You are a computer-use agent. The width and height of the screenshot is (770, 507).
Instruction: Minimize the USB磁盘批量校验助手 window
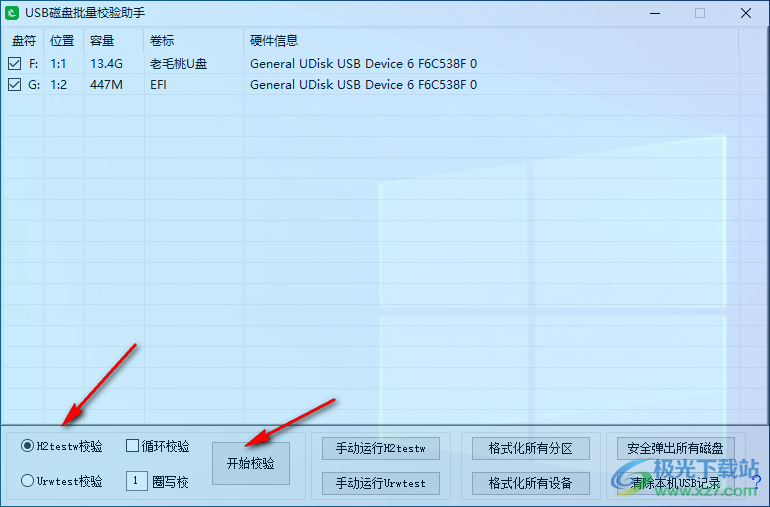click(x=655, y=13)
